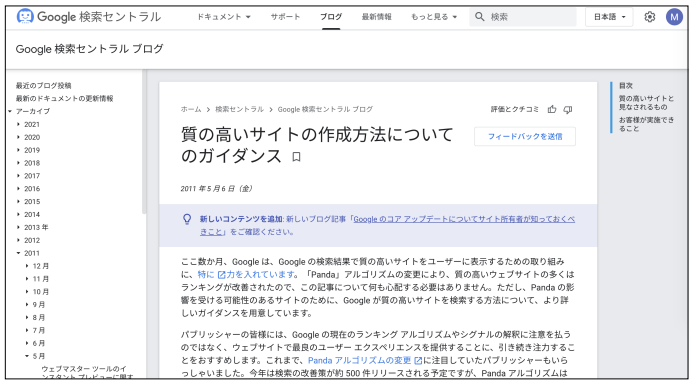Open the Panda アルゴリズムの変更 link
694x384 pixels.
coord(365,360)
